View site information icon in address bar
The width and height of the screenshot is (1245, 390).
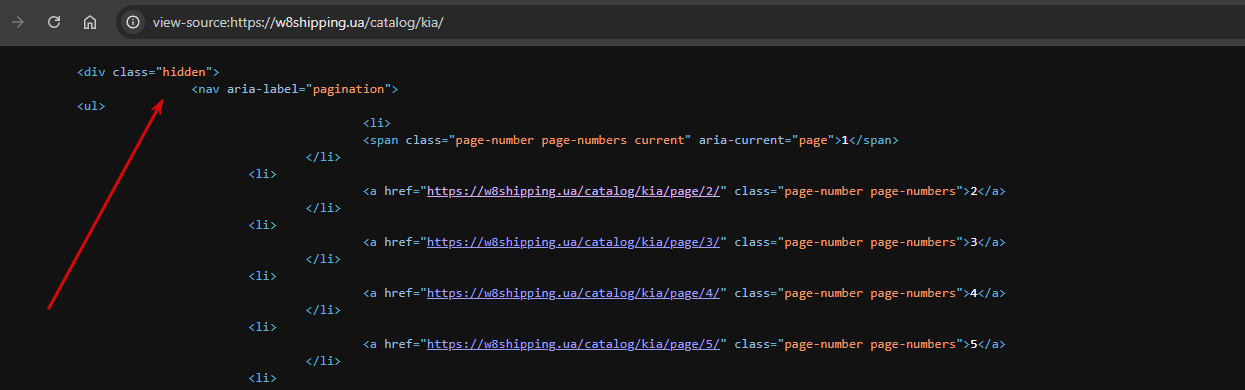point(132,22)
